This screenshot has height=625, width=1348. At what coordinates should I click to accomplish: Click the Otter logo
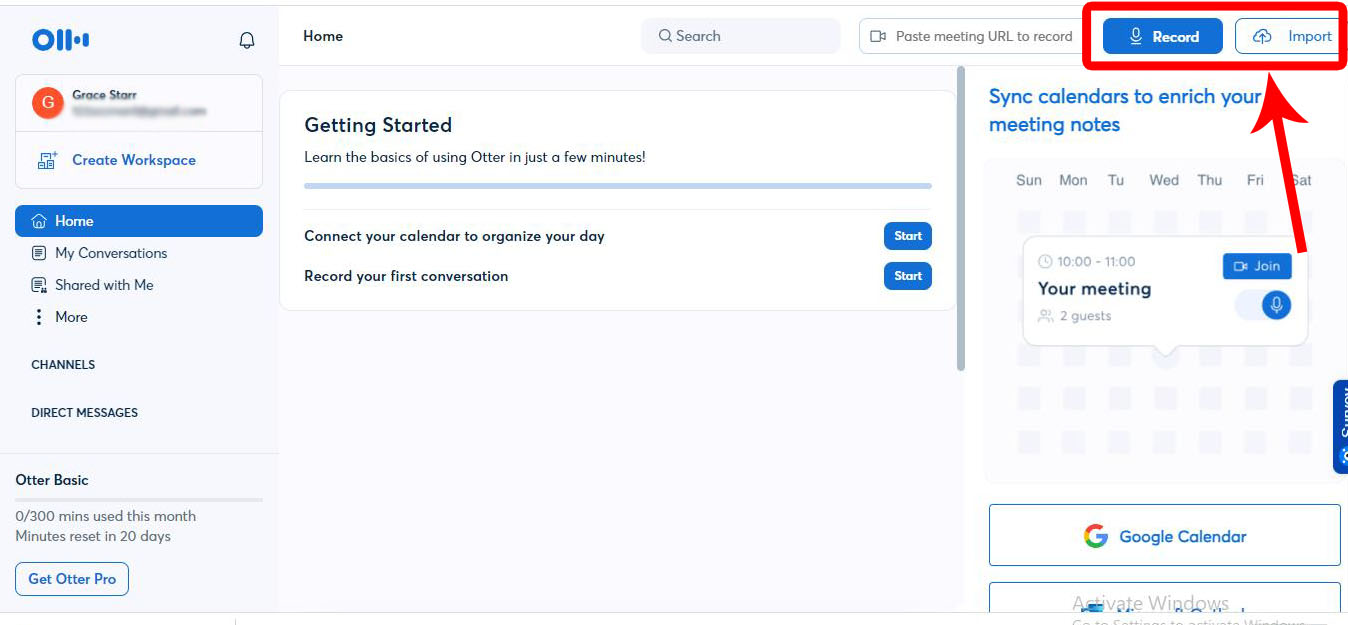(61, 40)
